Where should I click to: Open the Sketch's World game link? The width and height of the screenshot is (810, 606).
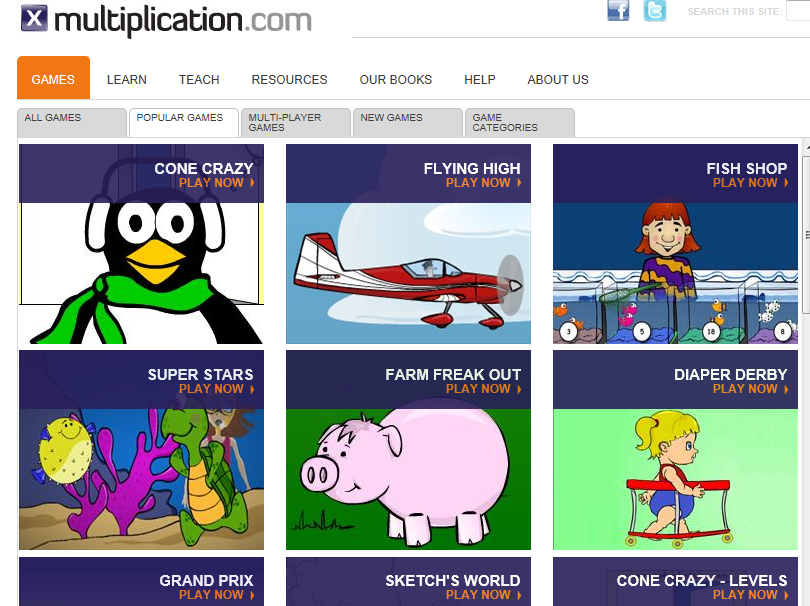pos(453,580)
